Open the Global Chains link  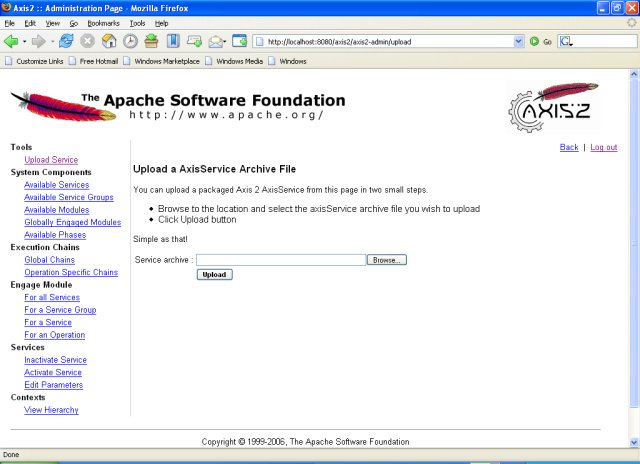coord(49,260)
